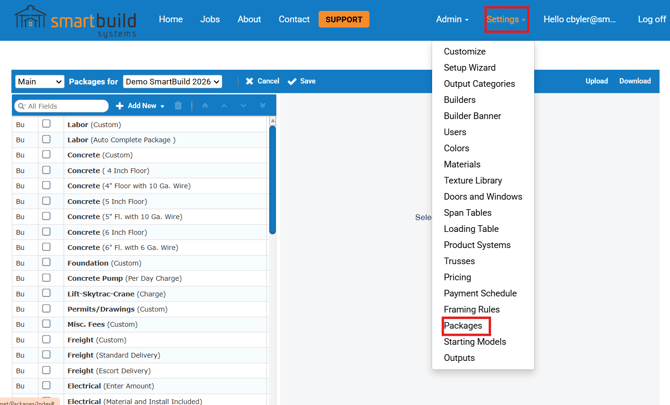Enable checkbox for Freight (Standard Delivery)
670x405 pixels.
click(46, 355)
